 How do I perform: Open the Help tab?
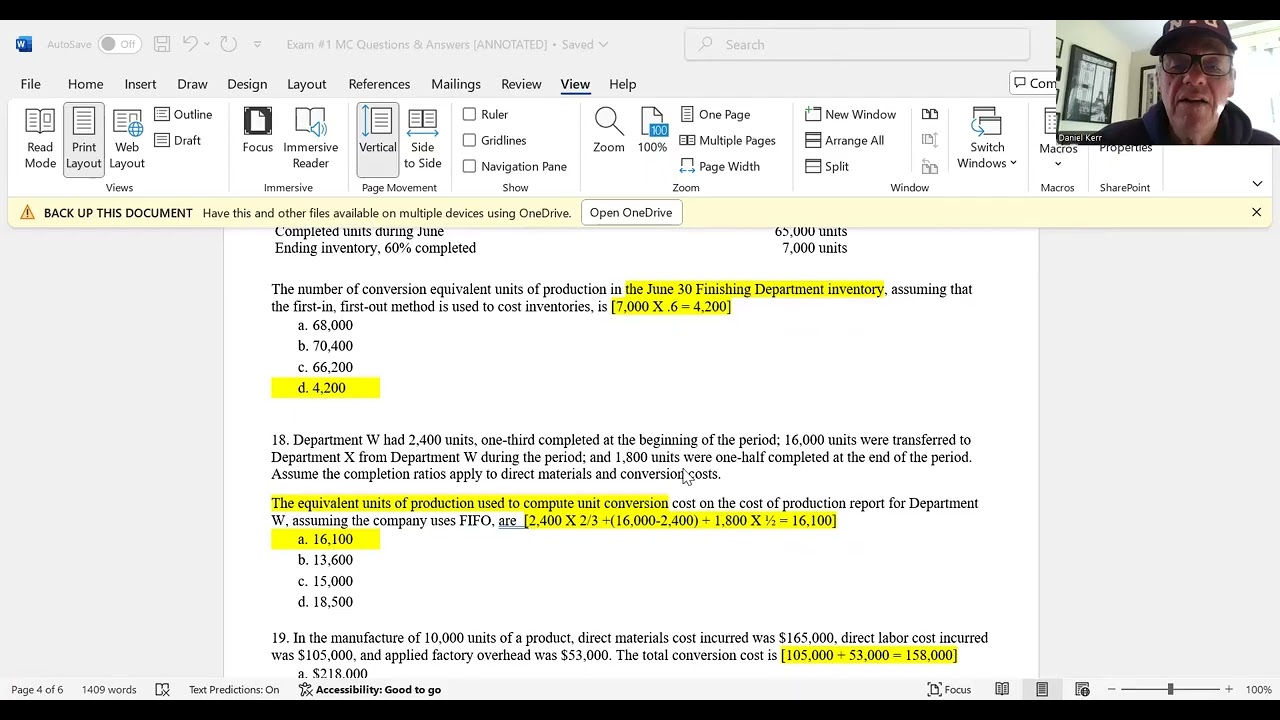(622, 84)
